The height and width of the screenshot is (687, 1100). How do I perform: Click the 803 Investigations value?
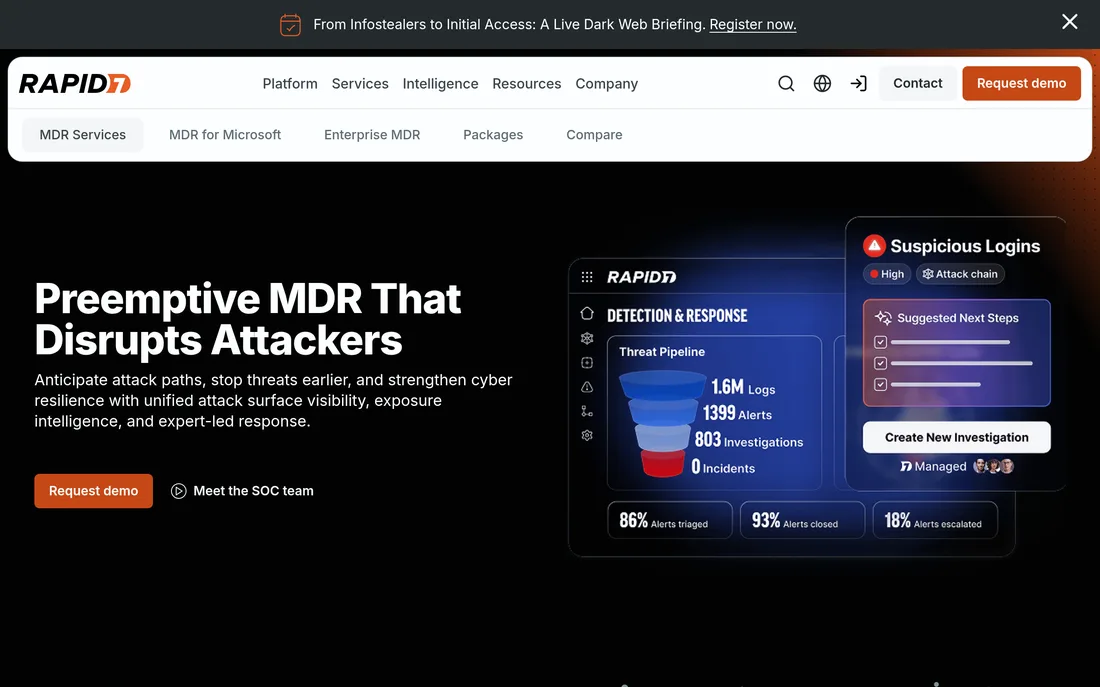(x=749, y=441)
